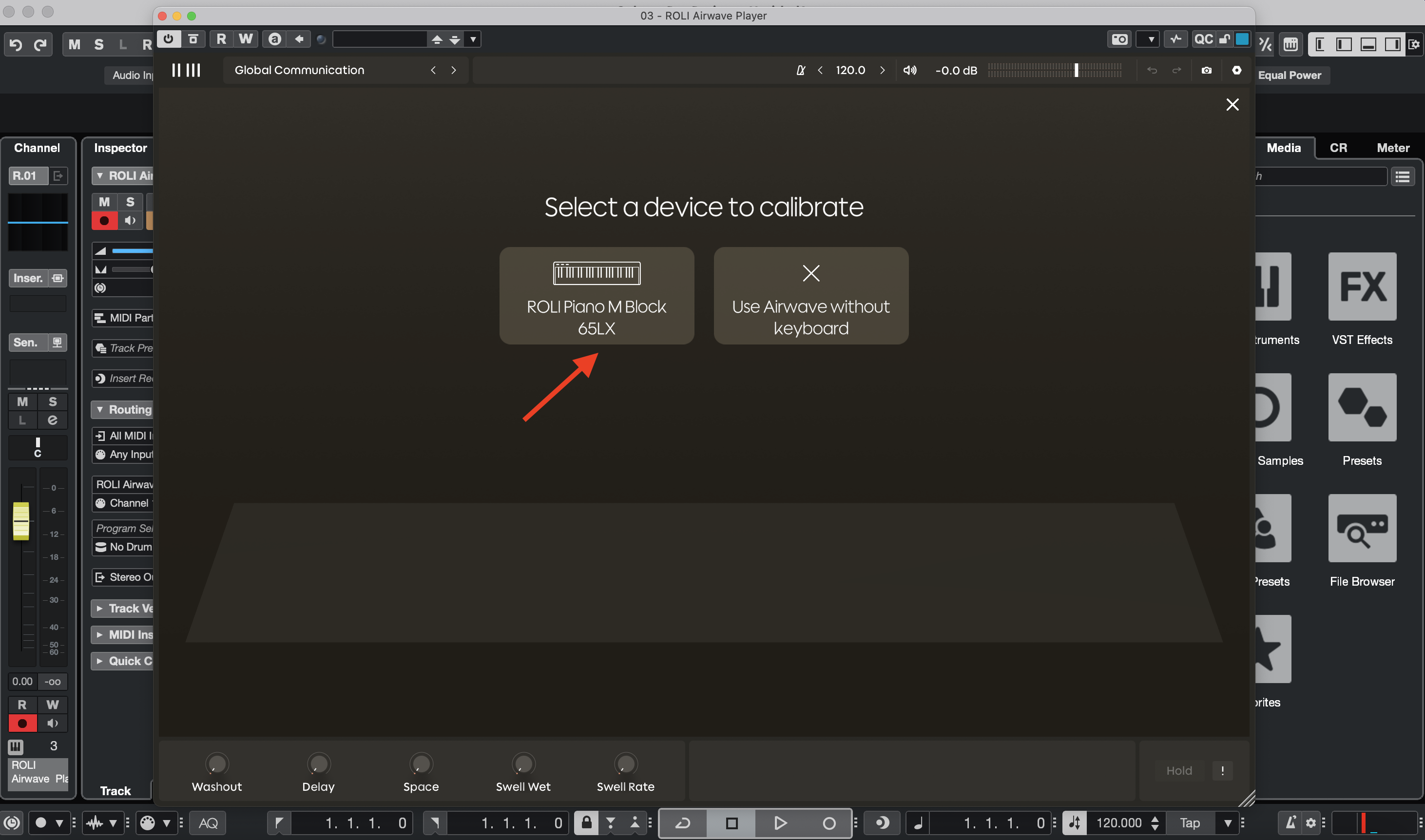Click the Airwave library bars icon

pyautogui.click(x=186, y=70)
